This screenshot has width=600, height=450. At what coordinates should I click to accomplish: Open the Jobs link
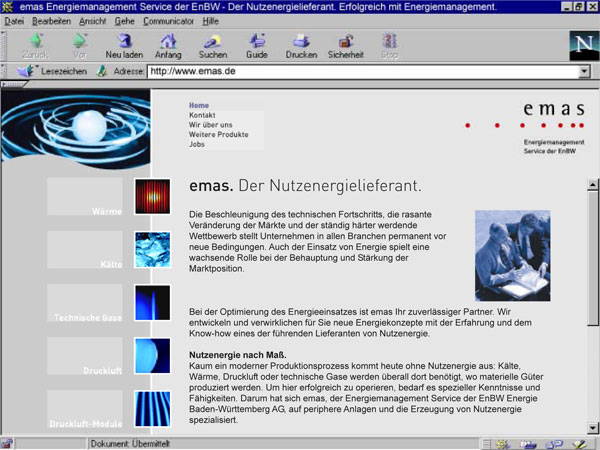point(197,144)
